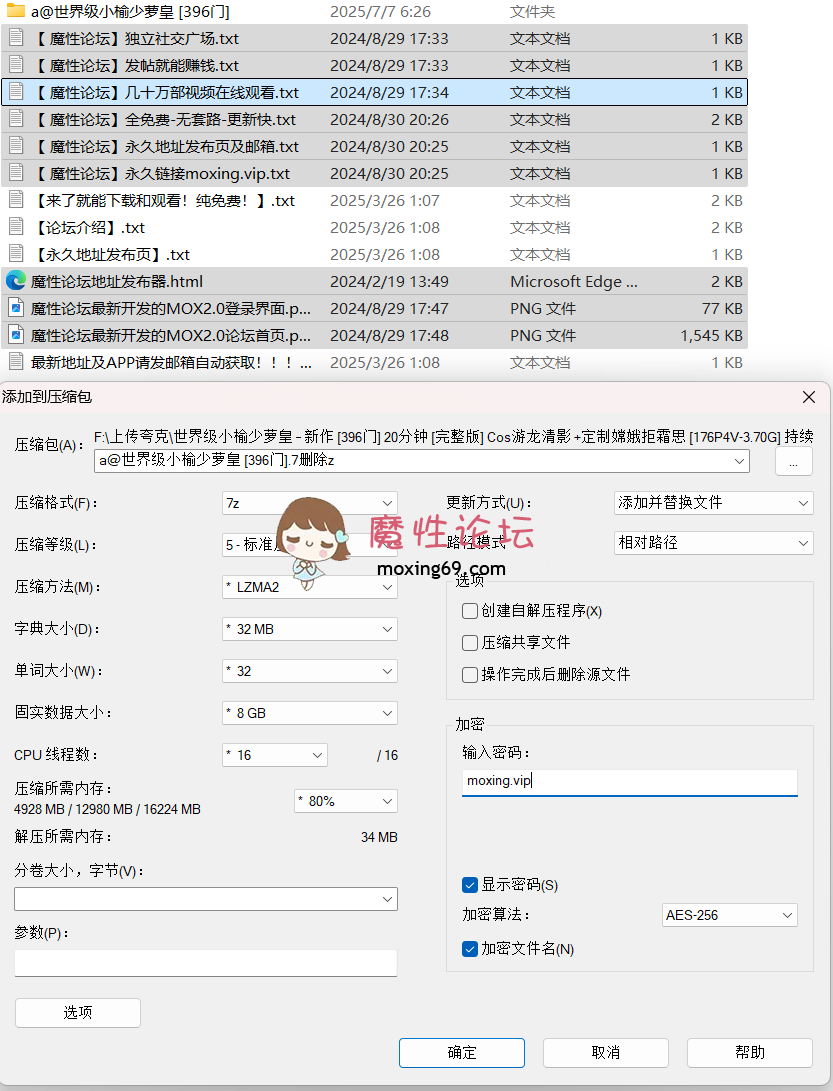833x1091 pixels.
Task: Click the folder name a@世界级小榆少萝皇 [396门]
Action: (130, 11)
